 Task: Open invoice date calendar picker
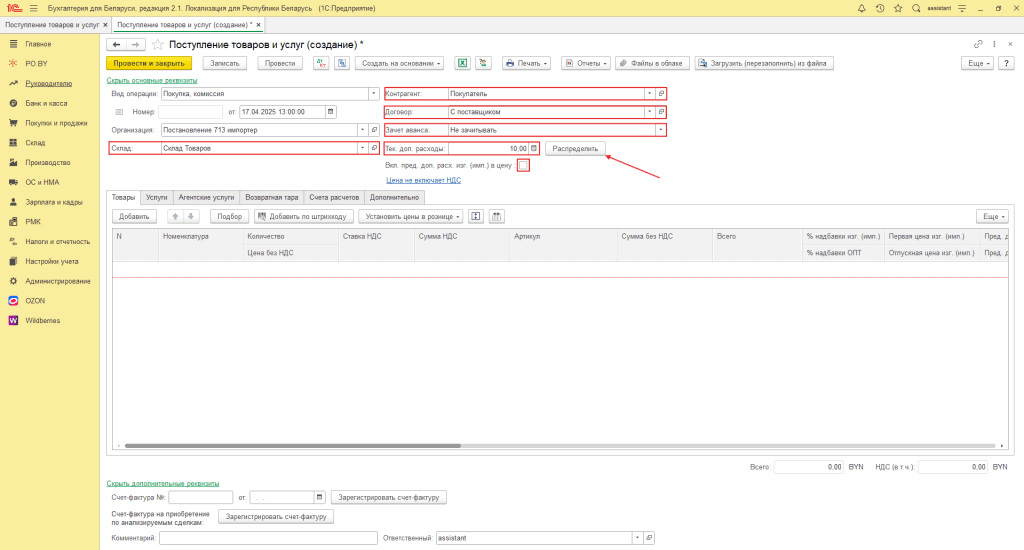tap(319, 497)
